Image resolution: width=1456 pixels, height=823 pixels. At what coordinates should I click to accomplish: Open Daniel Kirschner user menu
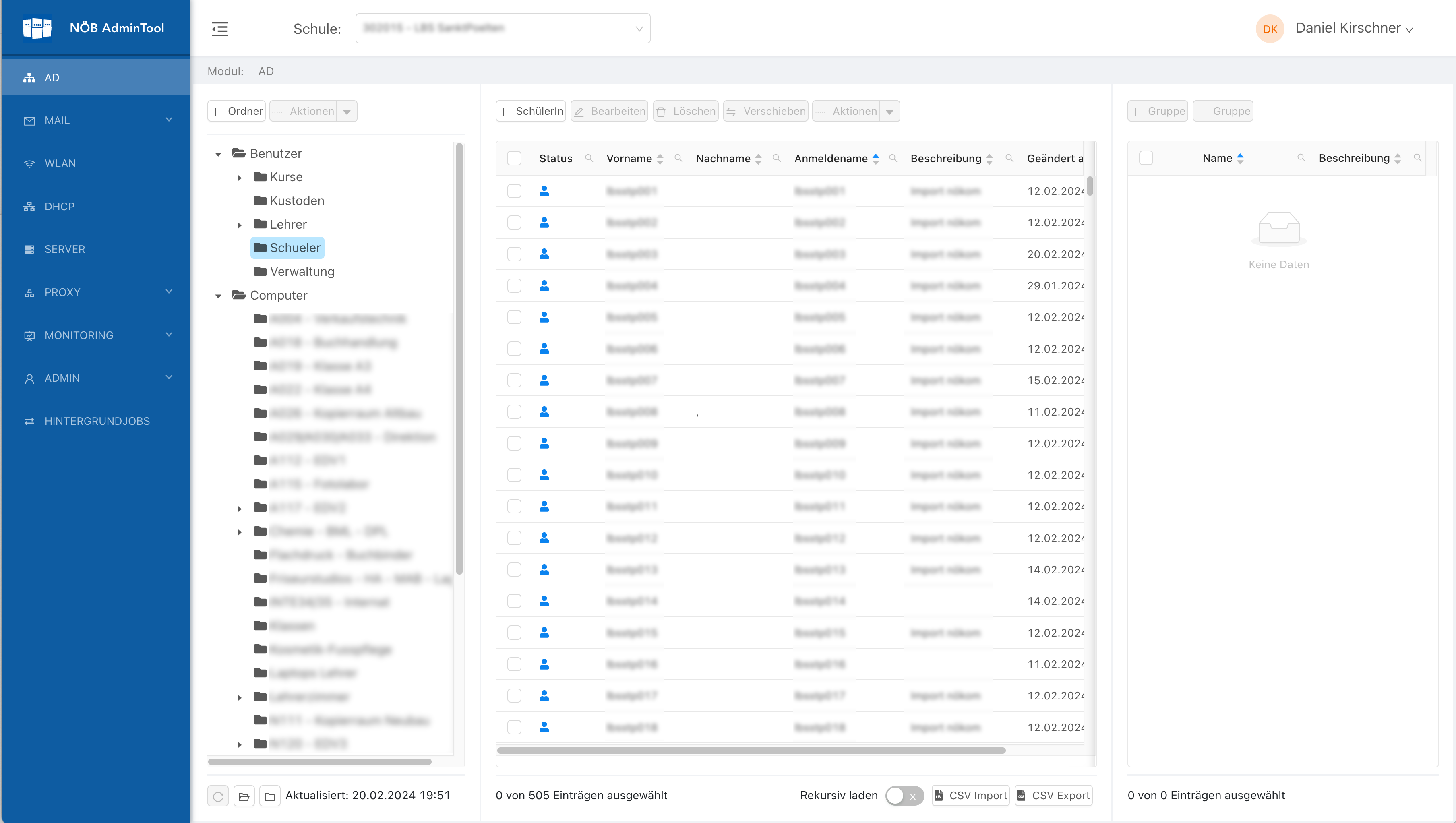pos(1354,28)
